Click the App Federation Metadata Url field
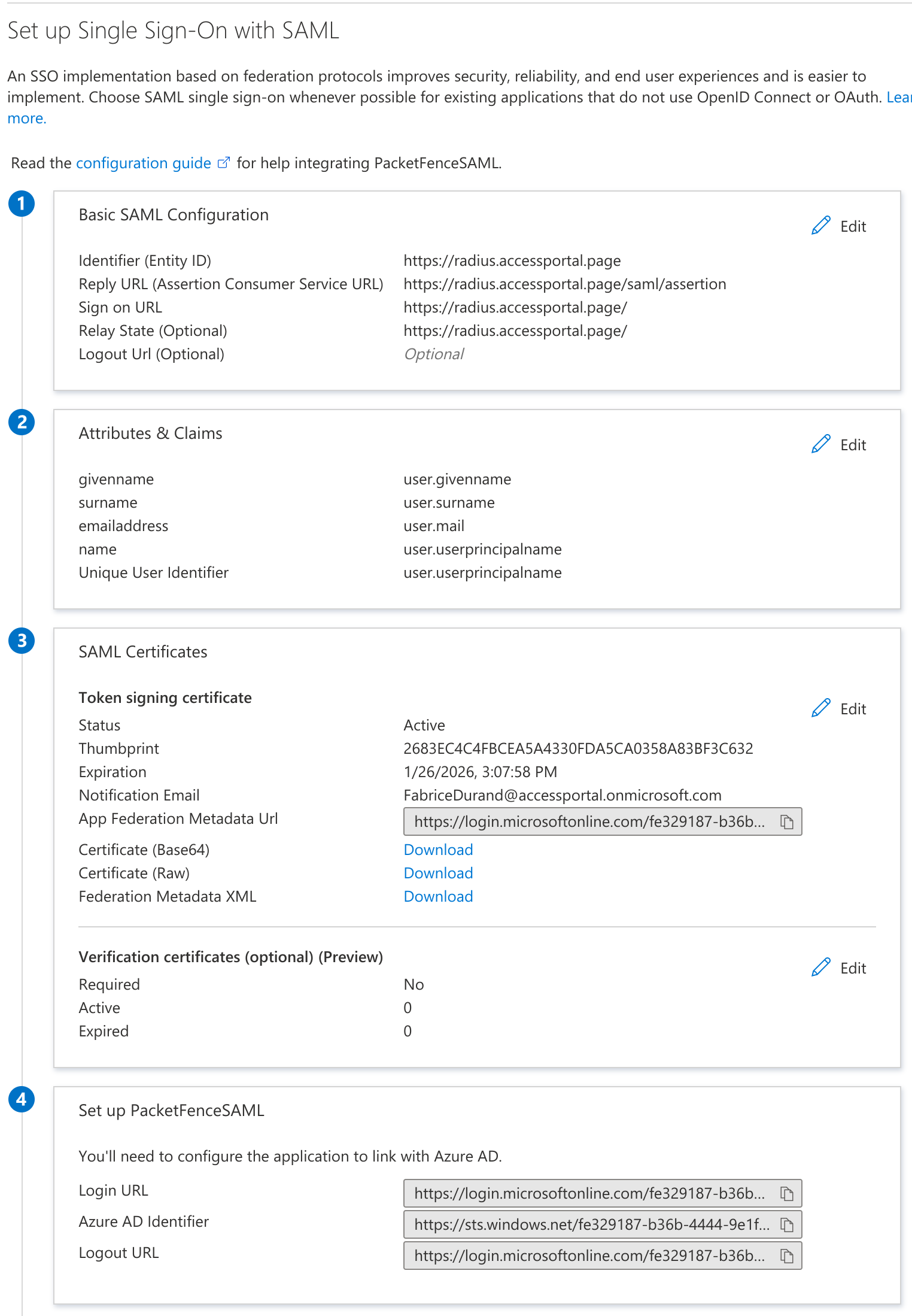 pos(589,822)
